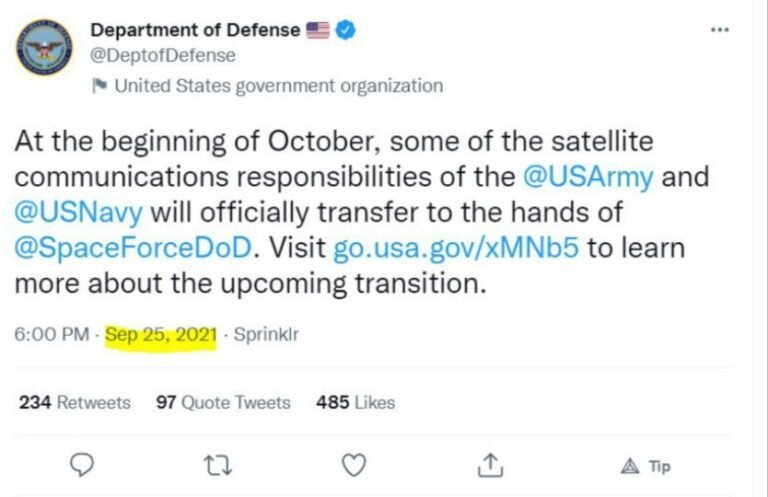This screenshot has width=768, height=497.
Task: Open the @USNavy mention
Action: [77, 212]
